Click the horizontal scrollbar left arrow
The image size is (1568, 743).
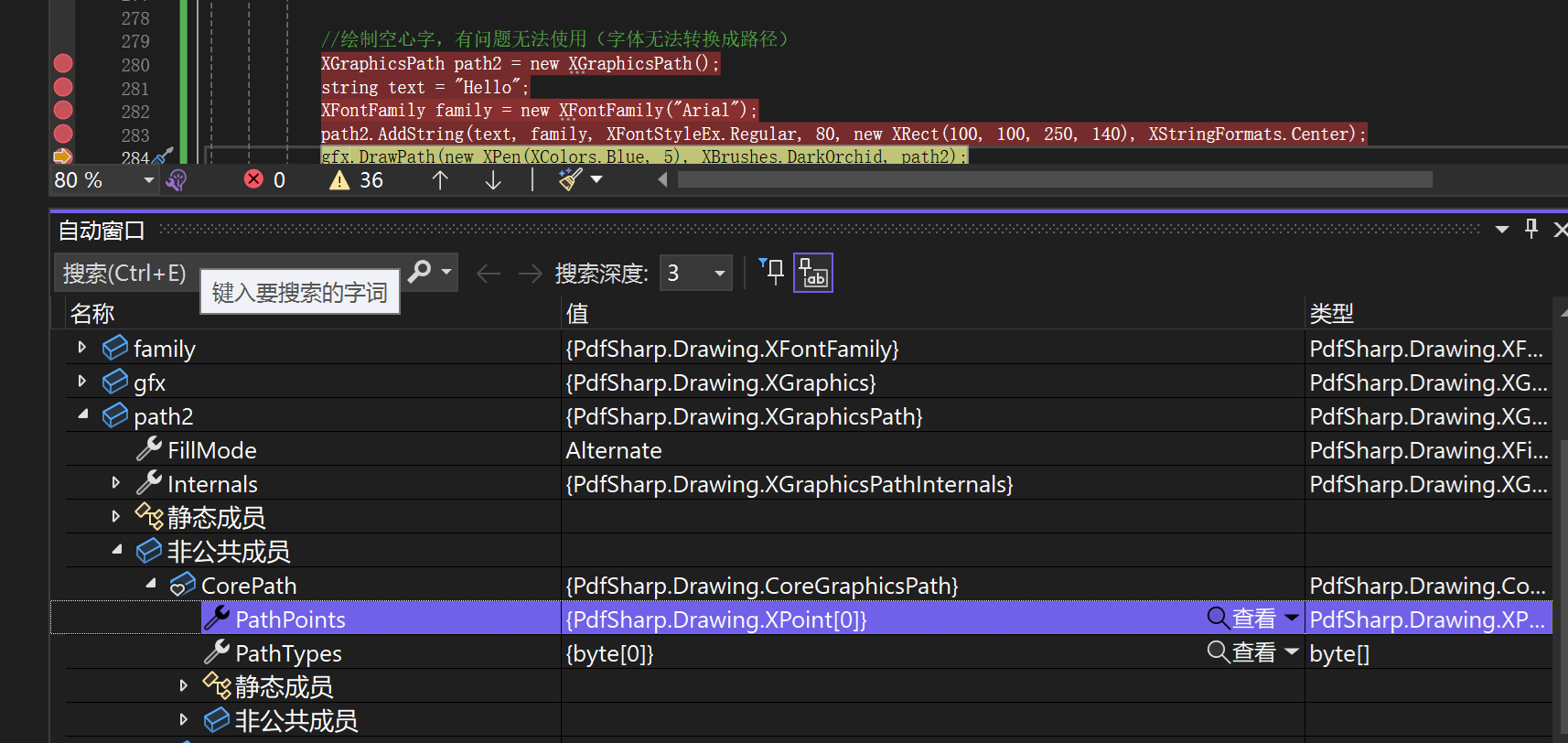tap(663, 179)
